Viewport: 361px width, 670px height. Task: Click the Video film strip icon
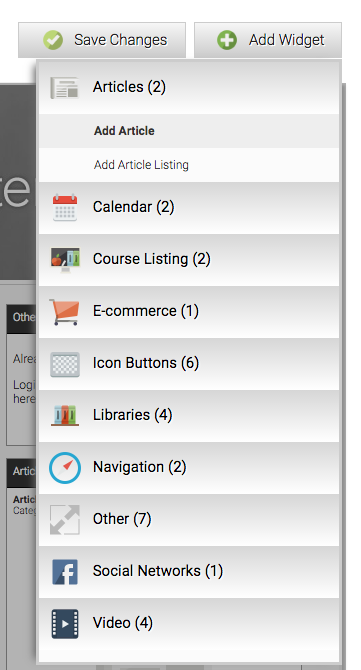tap(65, 624)
